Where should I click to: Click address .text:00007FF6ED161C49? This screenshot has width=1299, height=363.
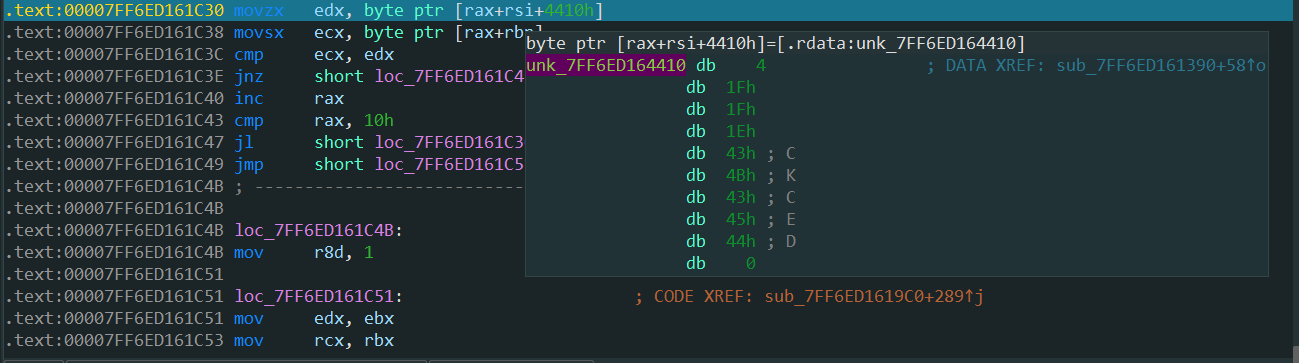pos(115,164)
